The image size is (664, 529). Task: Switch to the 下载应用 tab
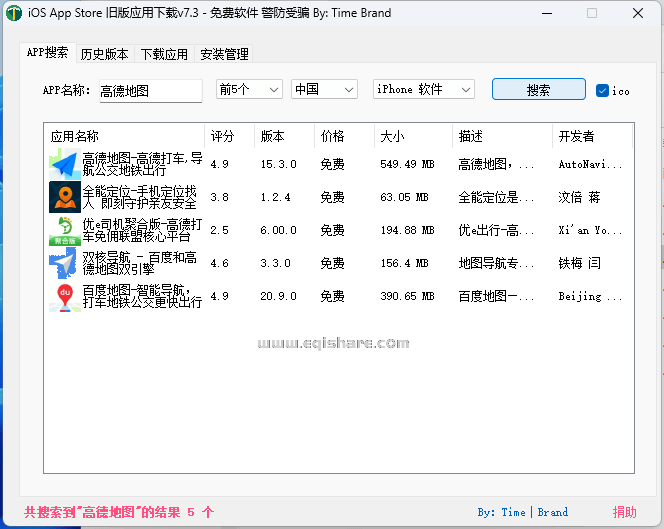click(x=164, y=54)
